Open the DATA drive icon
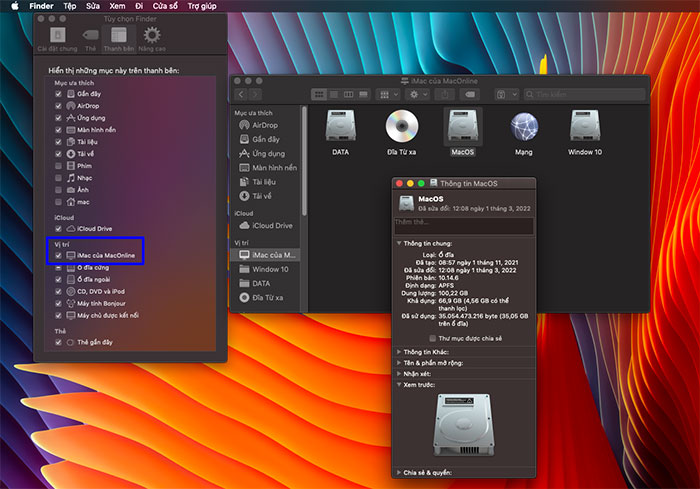 340,126
